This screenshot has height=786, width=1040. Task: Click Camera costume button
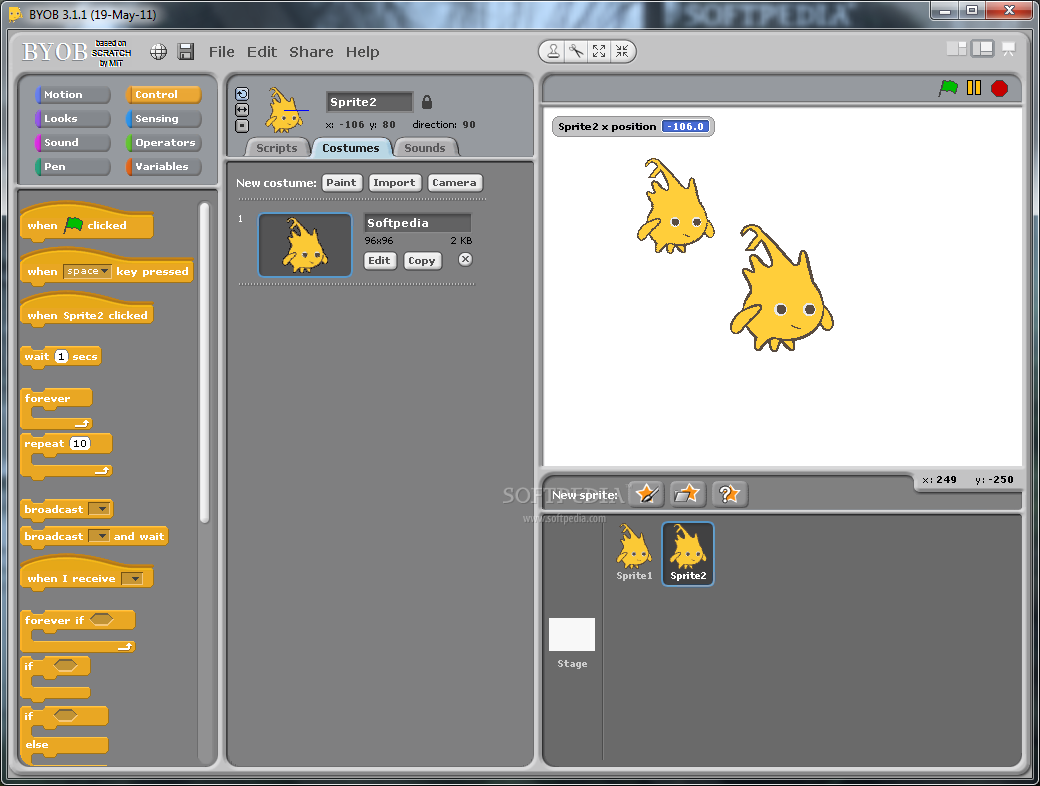(454, 182)
